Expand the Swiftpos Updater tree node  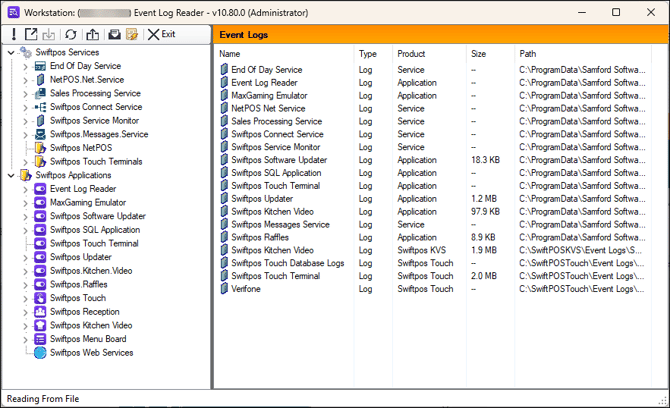click(x=25, y=258)
